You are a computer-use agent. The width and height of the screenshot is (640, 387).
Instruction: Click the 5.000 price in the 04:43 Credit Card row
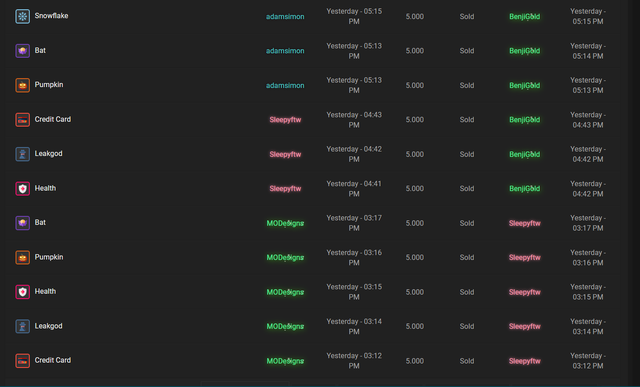414,120
